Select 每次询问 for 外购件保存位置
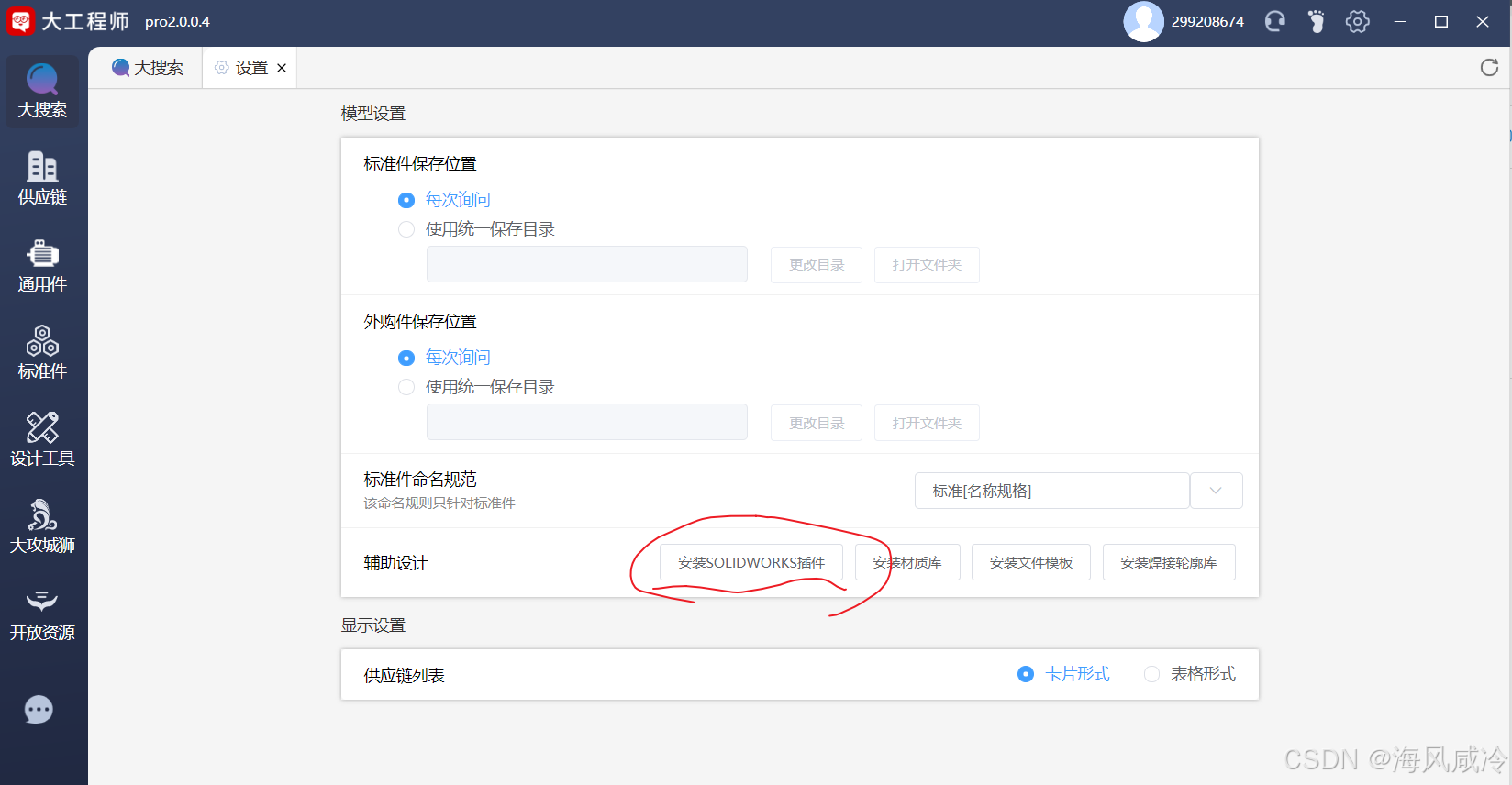 (445, 358)
